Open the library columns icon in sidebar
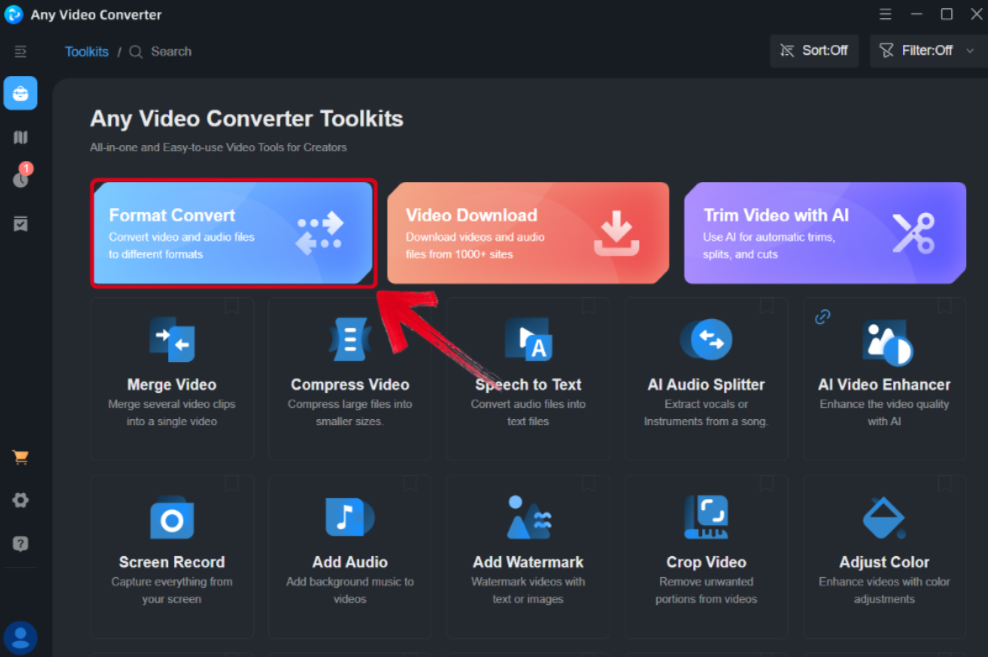The height and width of the screenshot is (657, 988). 20,137
